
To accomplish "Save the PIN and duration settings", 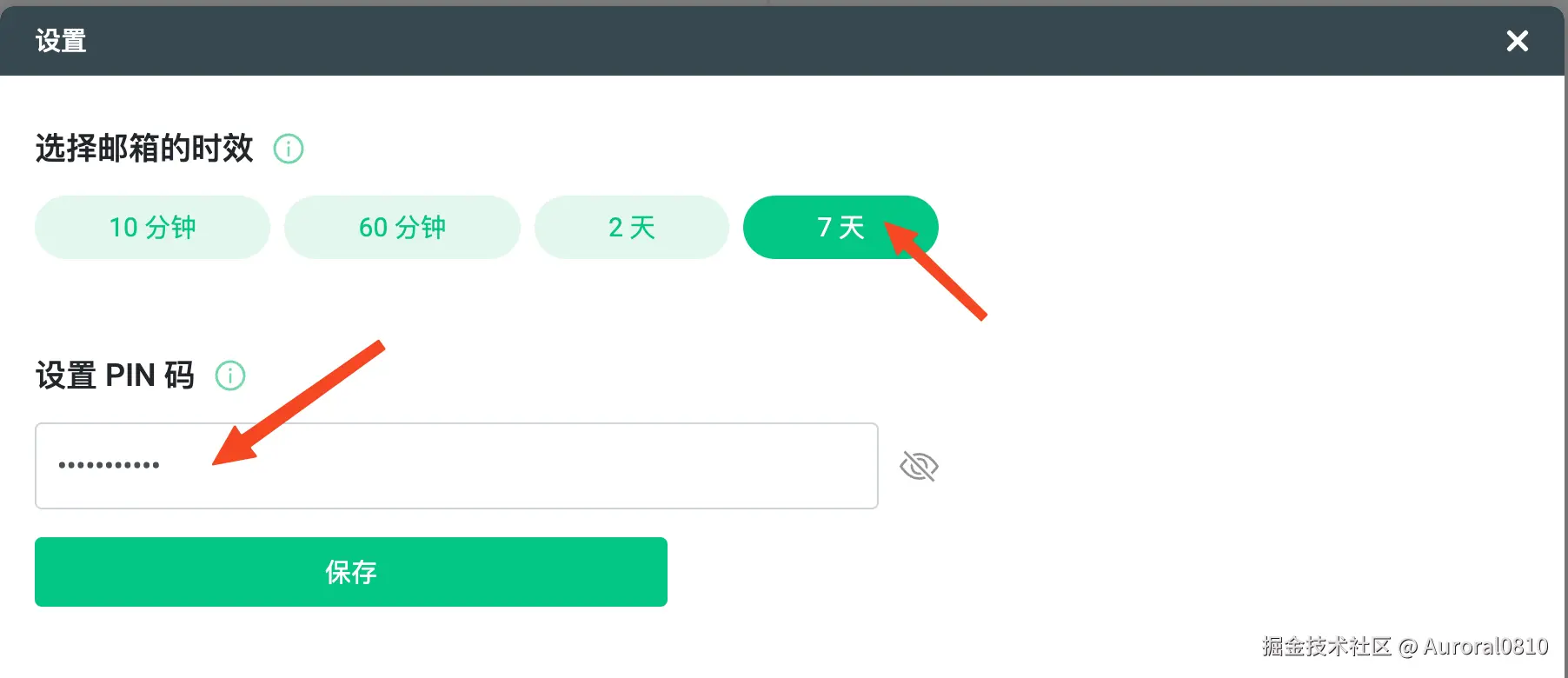I will (350, 571).
